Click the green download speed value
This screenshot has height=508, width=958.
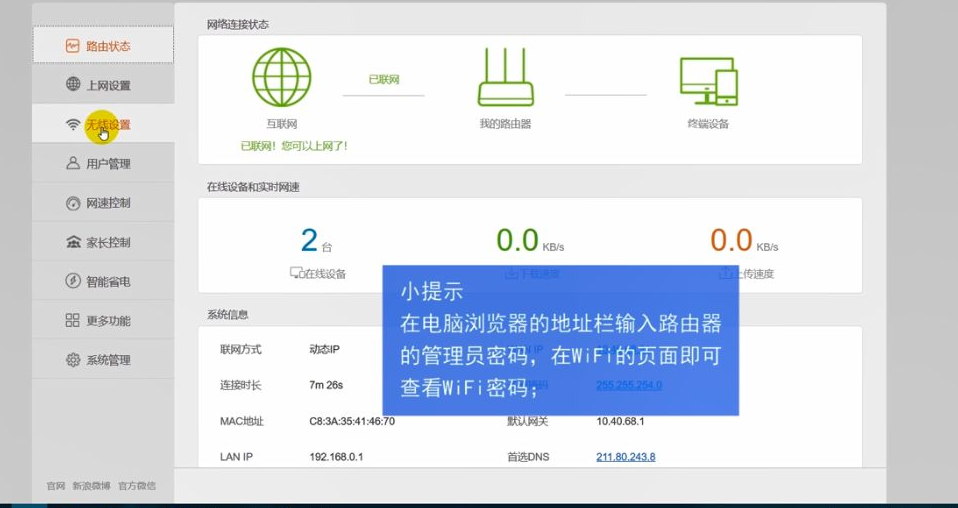[518, 240]
